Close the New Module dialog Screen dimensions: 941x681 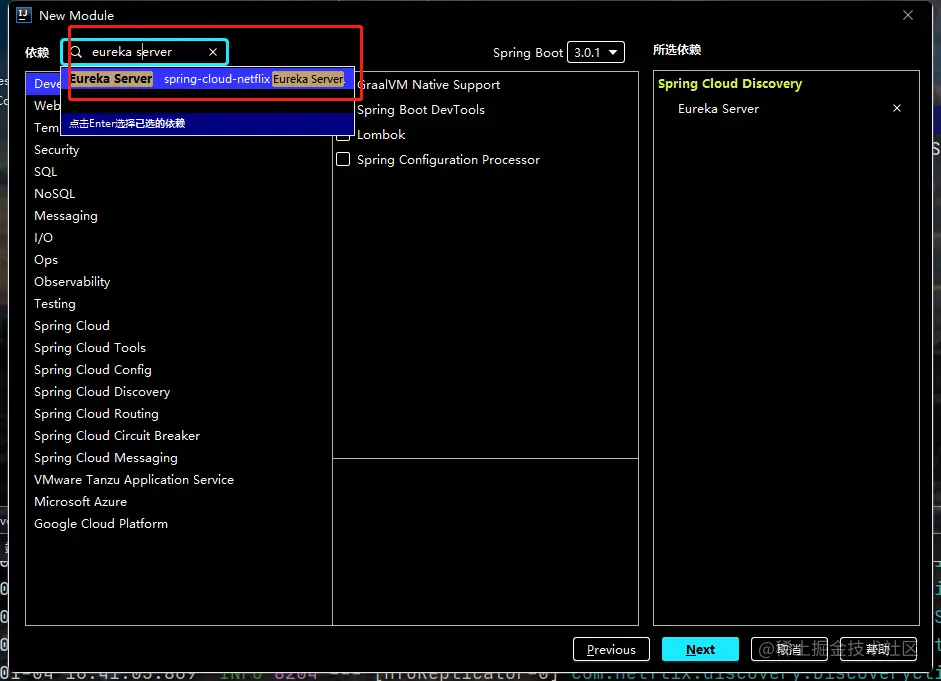pos(907,15)
